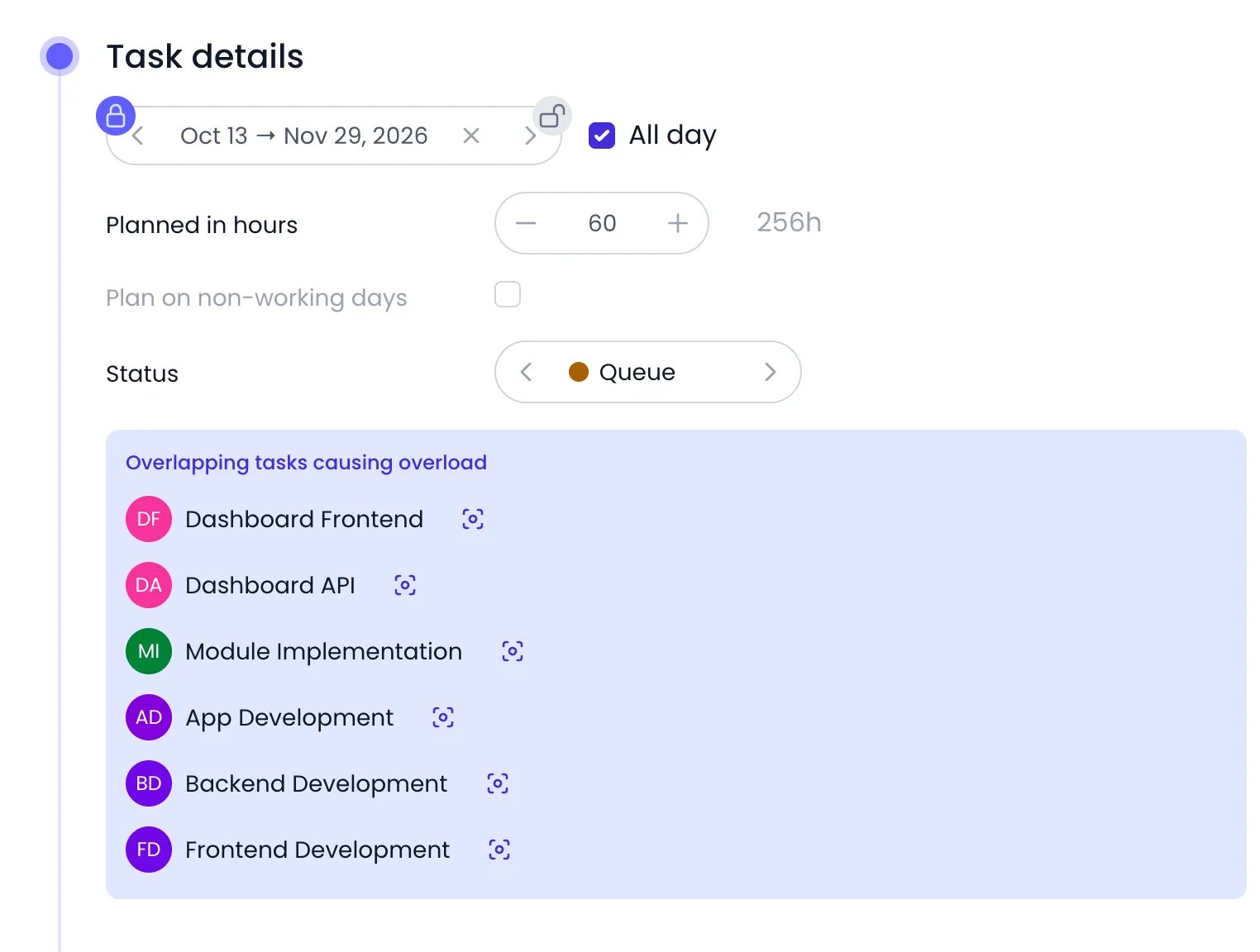Shift date range to previous period
Viewport: 1260px width, 952px height.
point(138,136)
